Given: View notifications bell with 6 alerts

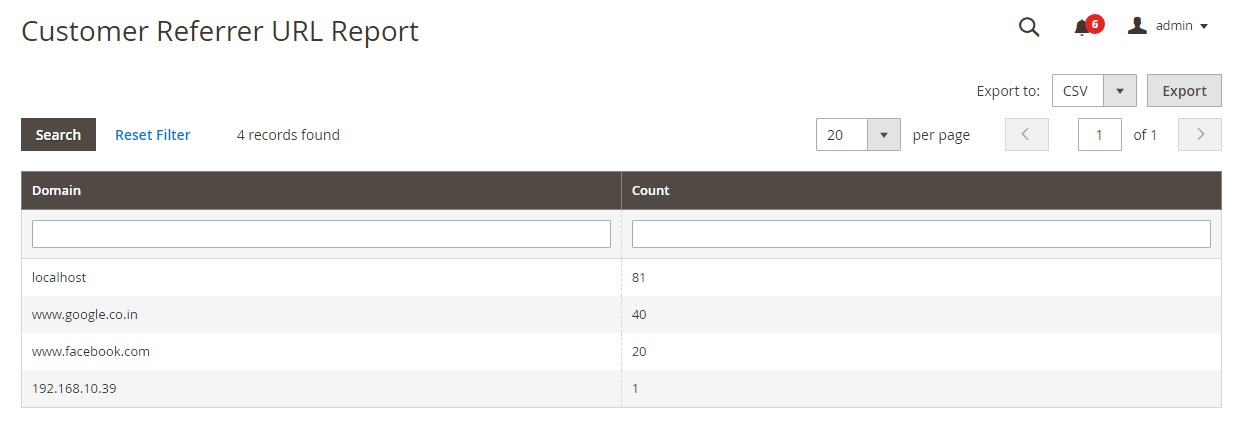Looking at the screenshot, I should coord(1087,26).
